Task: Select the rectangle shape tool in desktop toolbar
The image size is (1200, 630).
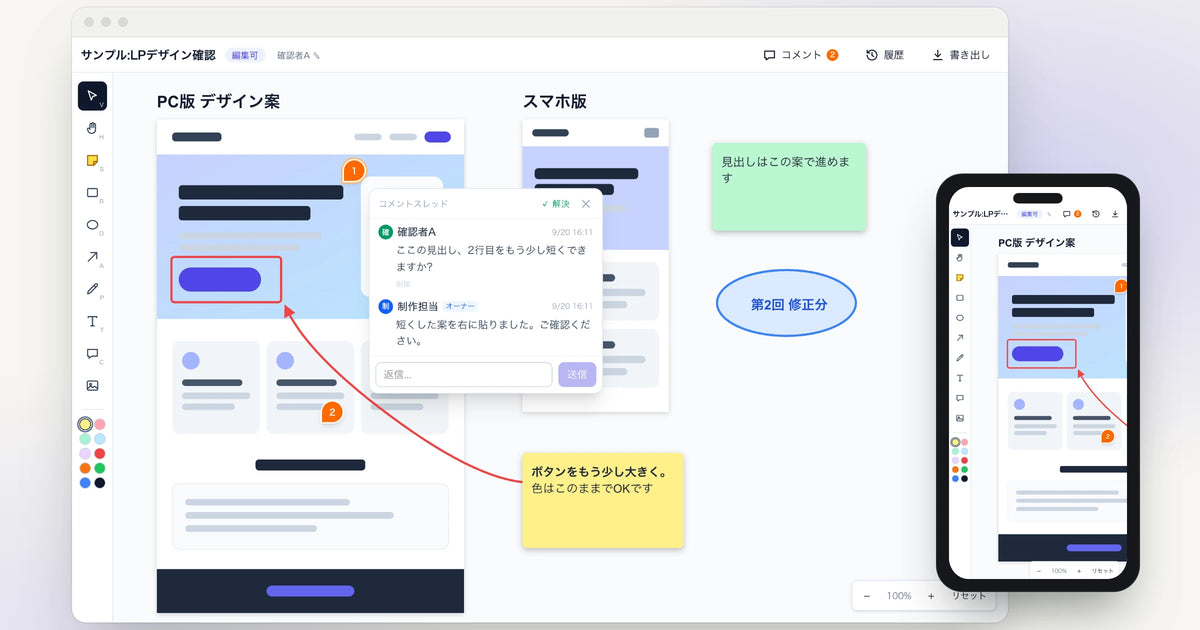Action: (92, 192)
